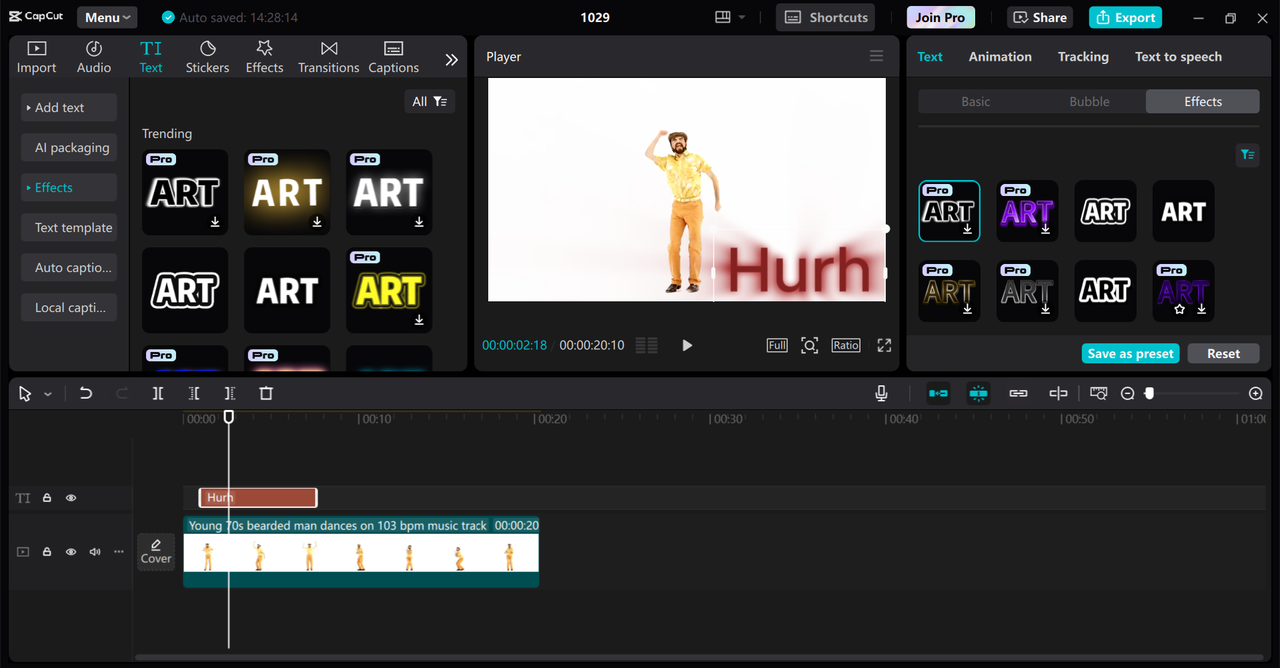Viewport: 1280px width, 668px height.
Task: Open the Import media tab
Action: point(36,57)
